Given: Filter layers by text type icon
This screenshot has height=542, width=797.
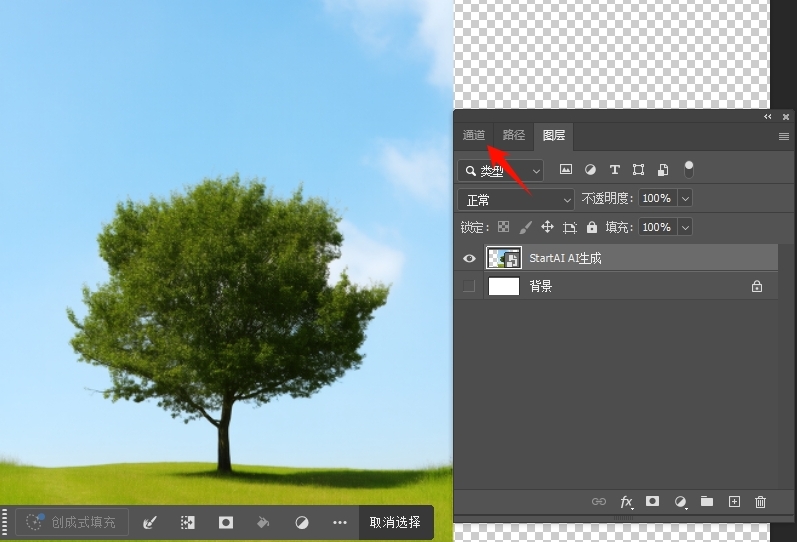Looking at the screenshot, I should 614,170.
